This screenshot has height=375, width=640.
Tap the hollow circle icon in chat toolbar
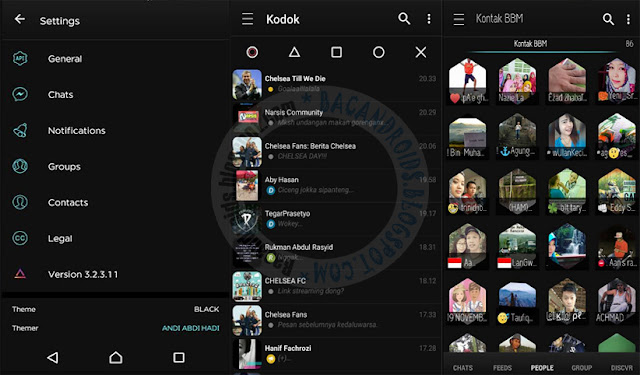click(378, 52)
